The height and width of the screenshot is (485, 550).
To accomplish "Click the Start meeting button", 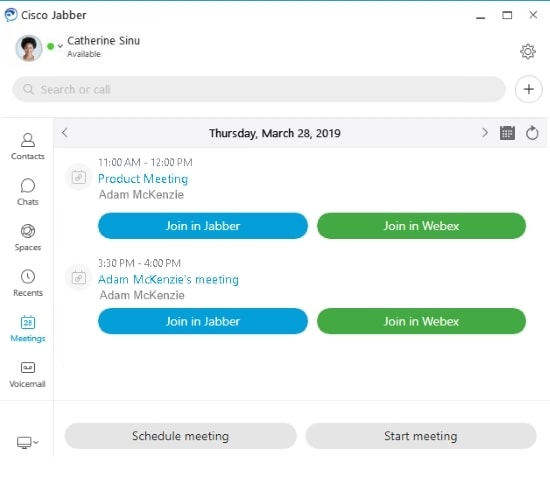I will tap(421, 436).
